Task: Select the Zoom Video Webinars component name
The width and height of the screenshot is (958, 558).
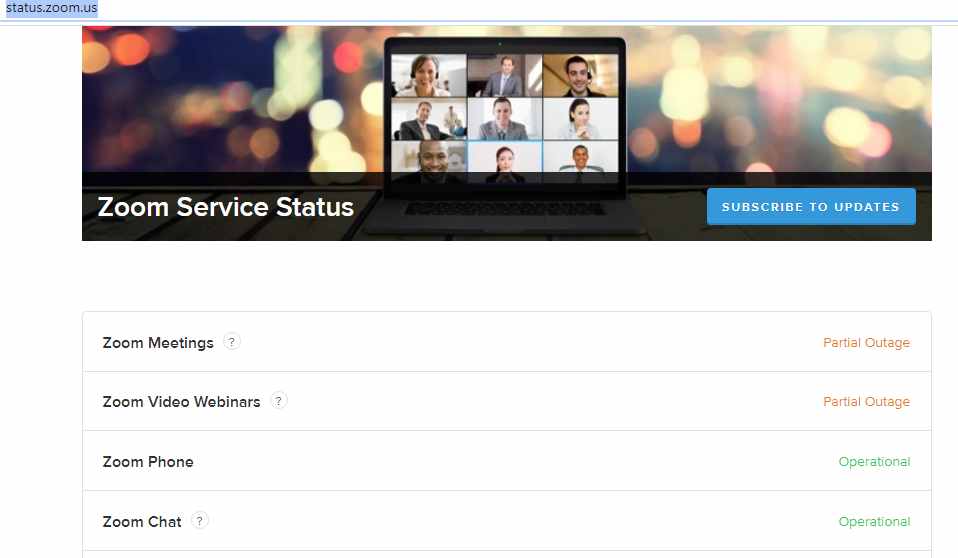Action: click(x=181, y=402)
